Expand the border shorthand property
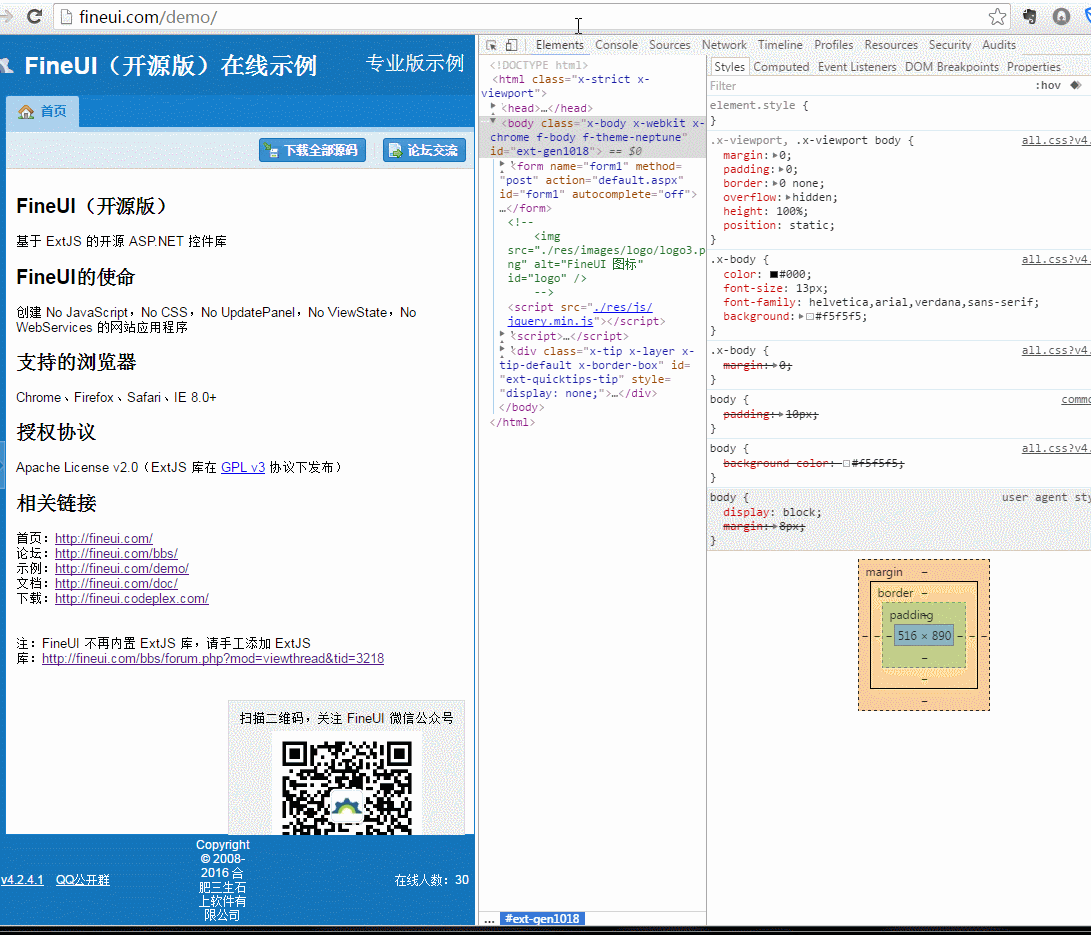Viewport: 1091px width, 935px height. coord(776,184)
